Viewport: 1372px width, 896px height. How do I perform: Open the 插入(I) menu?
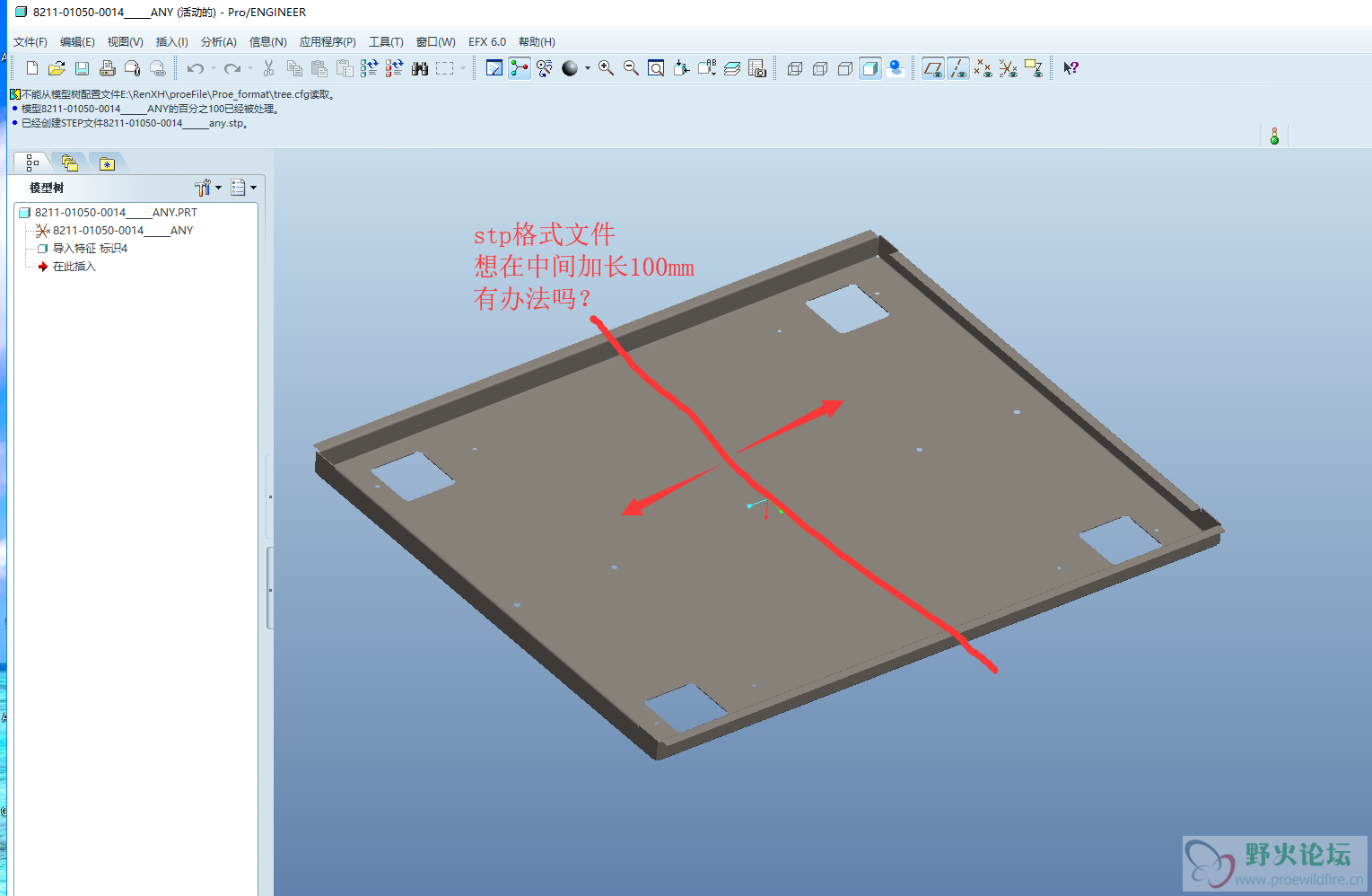172,42
